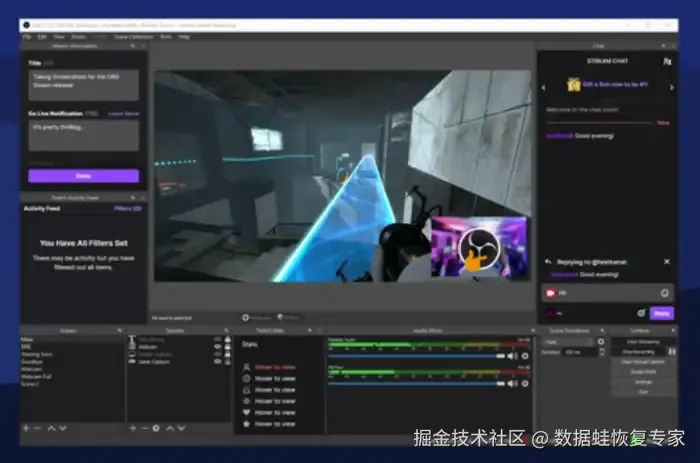Remove selected source with minus icon
Viewport: 700px width, 463px height.
point(144,428)
